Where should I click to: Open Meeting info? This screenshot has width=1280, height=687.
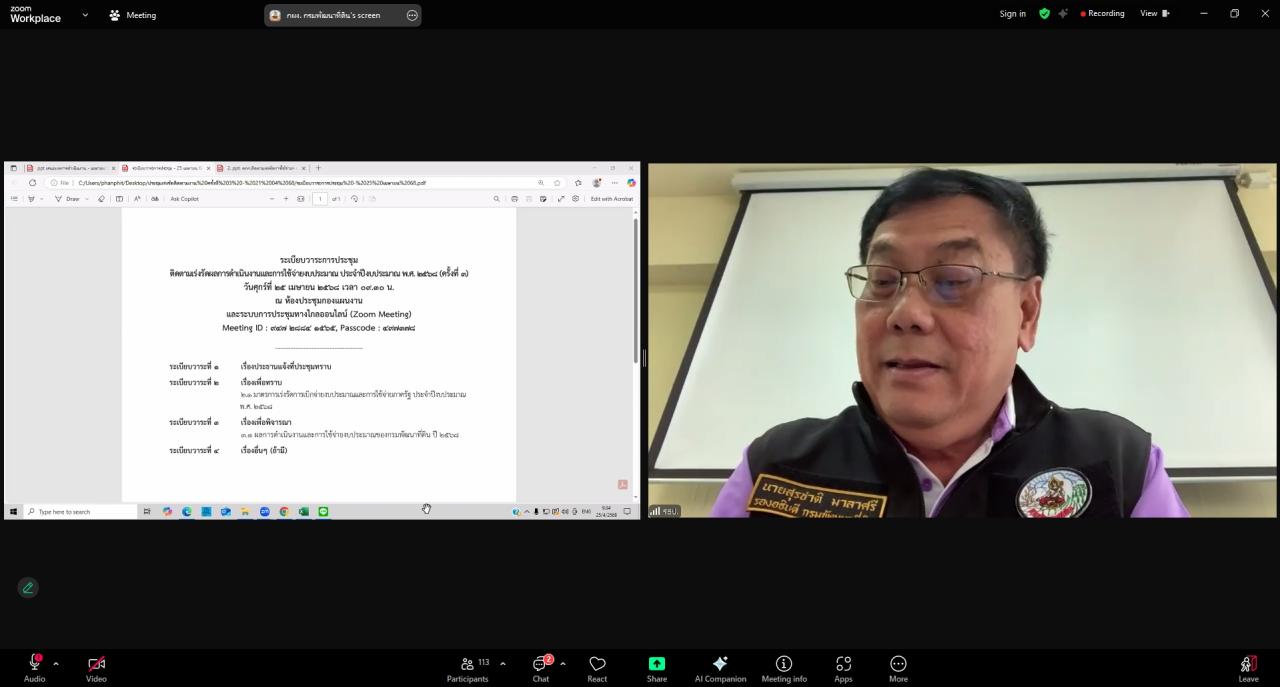click(784, 668)
